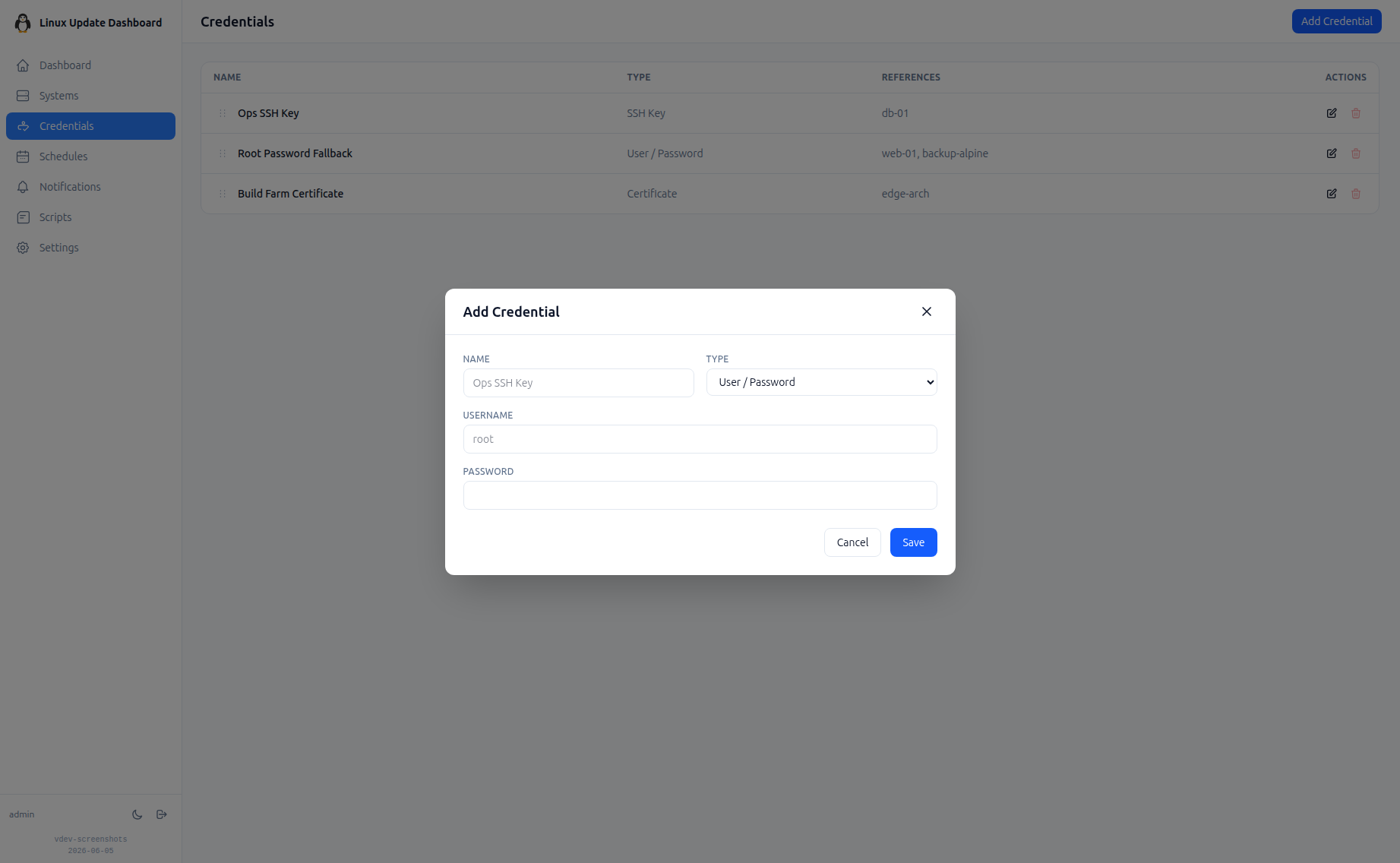
Task: Click the Schedules calendar icon
Action: pos(23,156)
